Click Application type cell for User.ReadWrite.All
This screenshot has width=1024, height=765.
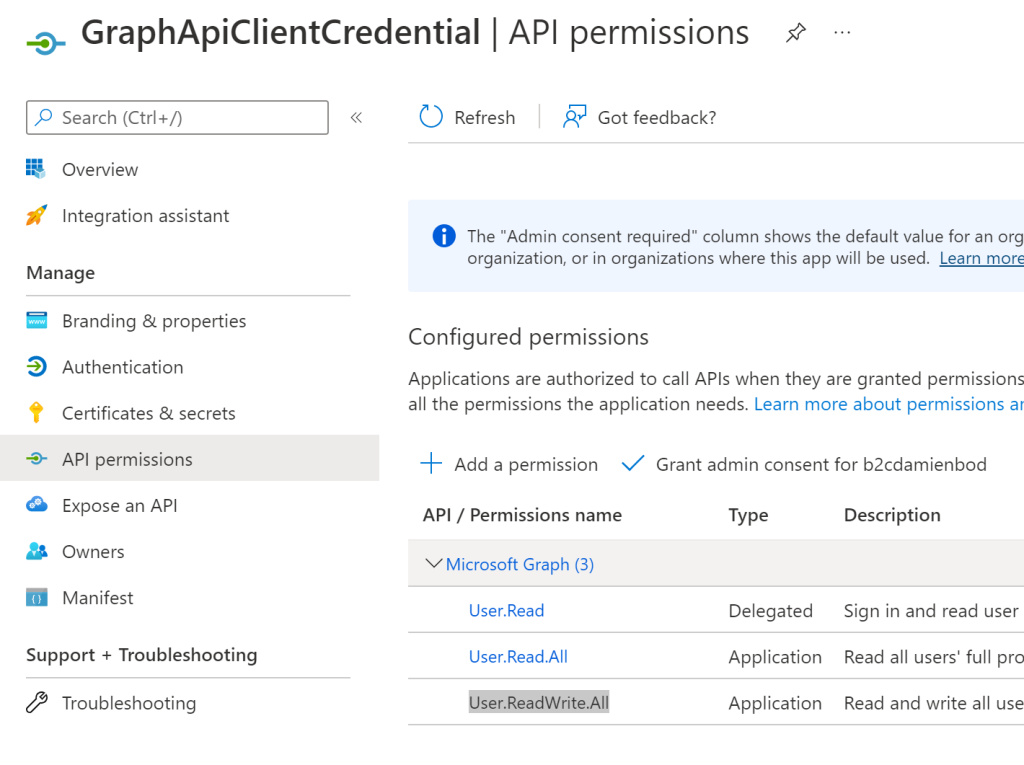point(775,704)
